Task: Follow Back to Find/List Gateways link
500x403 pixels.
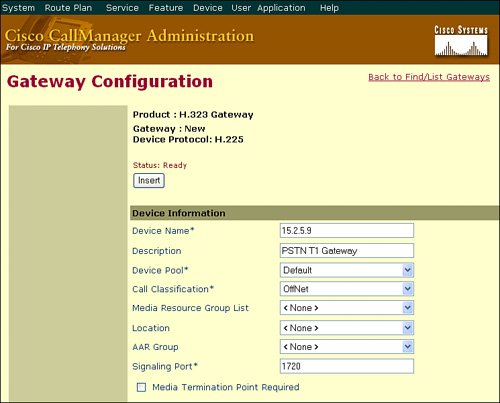Action: 429,77
